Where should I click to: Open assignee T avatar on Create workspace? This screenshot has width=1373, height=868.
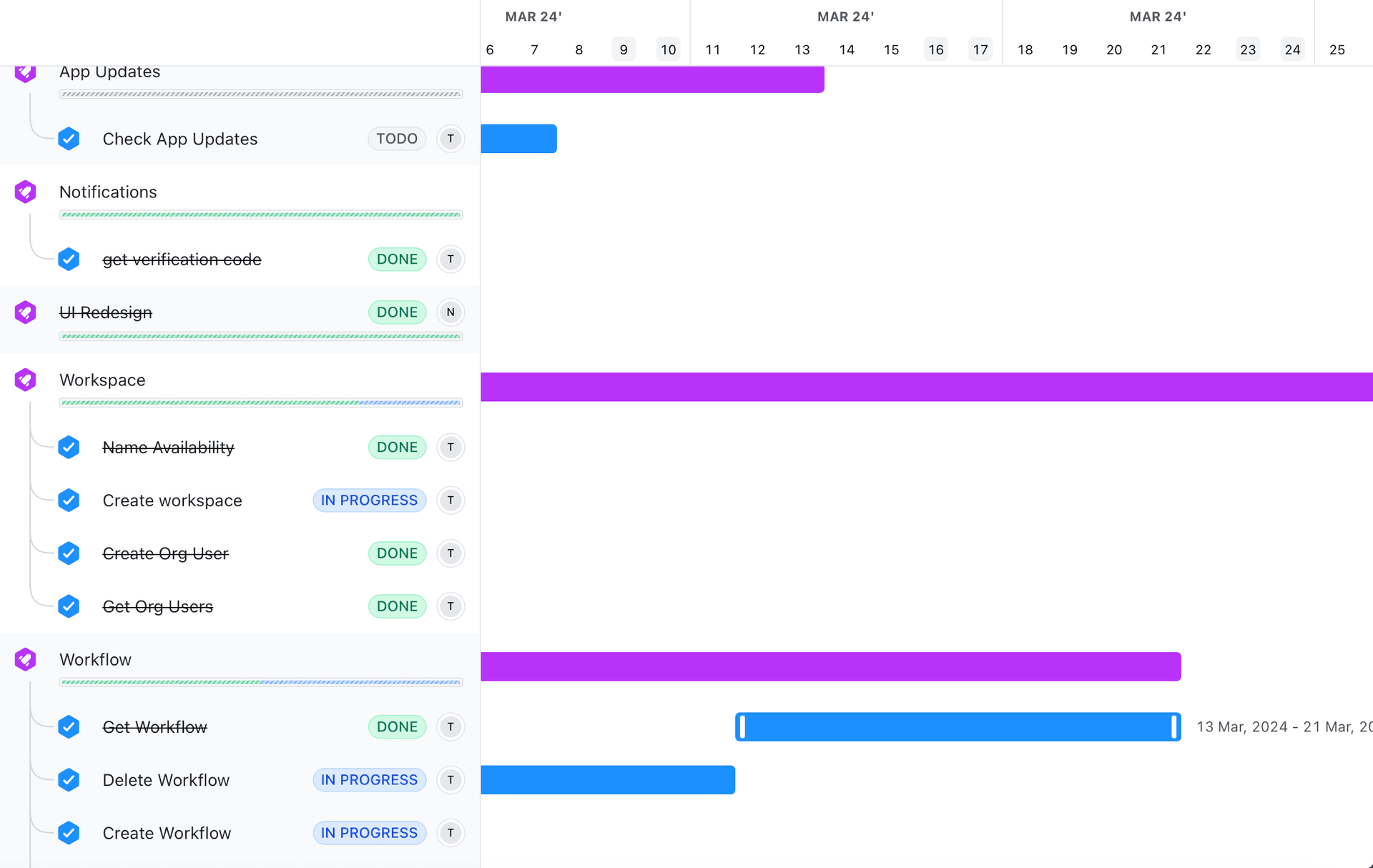(x=451, y=500)
